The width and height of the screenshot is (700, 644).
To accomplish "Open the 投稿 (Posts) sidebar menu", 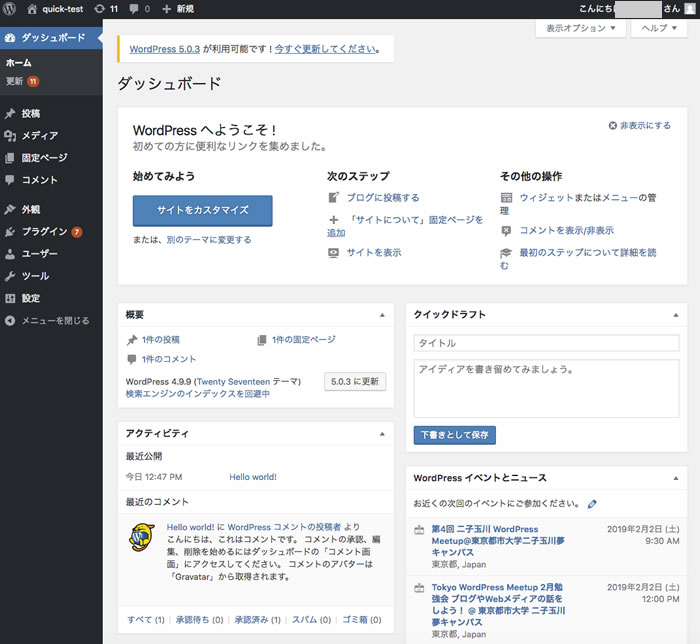I will point(30,114).
